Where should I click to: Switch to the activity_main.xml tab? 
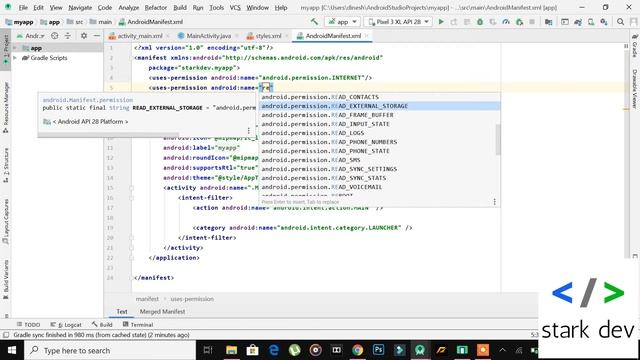point(136,36)
